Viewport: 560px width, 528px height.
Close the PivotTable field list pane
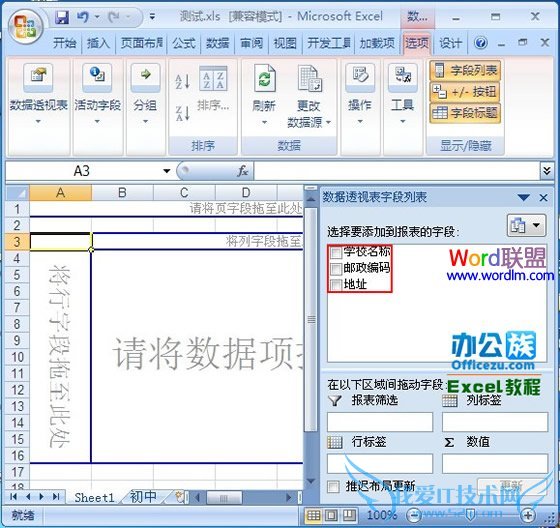[x=543, y=197]
